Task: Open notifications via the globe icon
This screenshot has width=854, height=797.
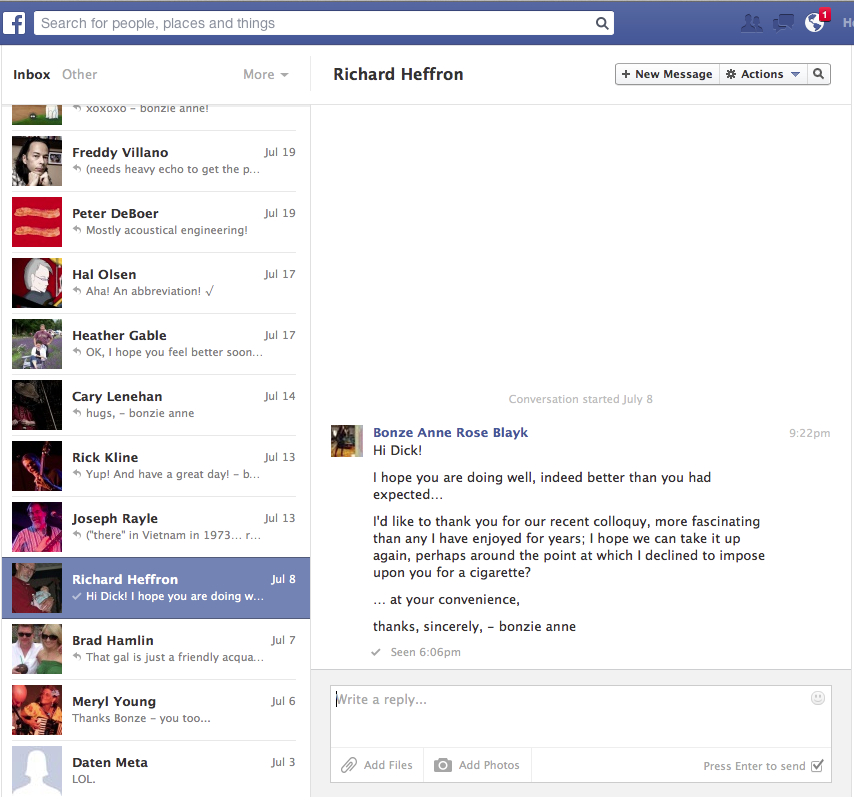Action: (x=812, y=21)
